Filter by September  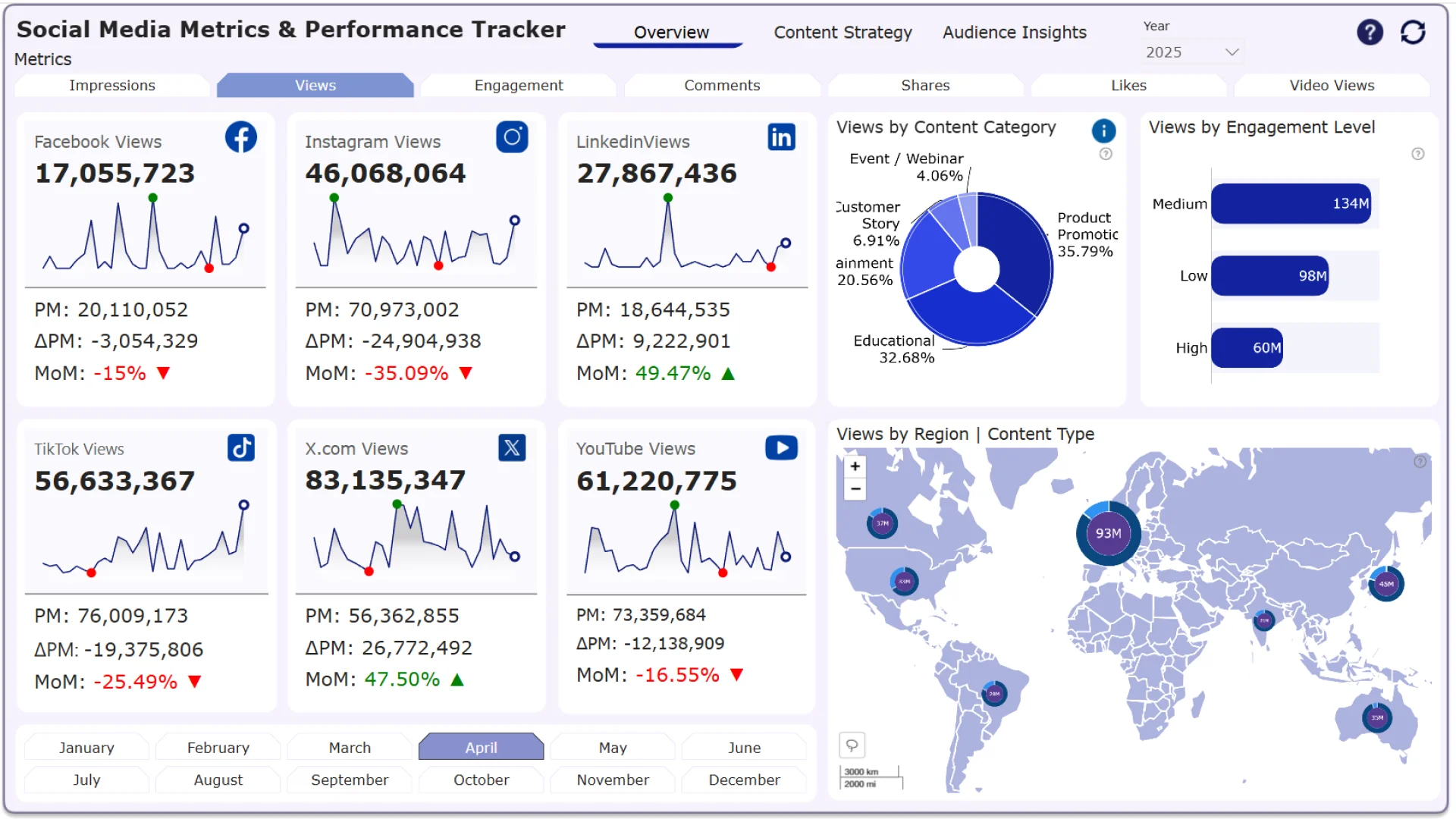(x=350, y=780)
